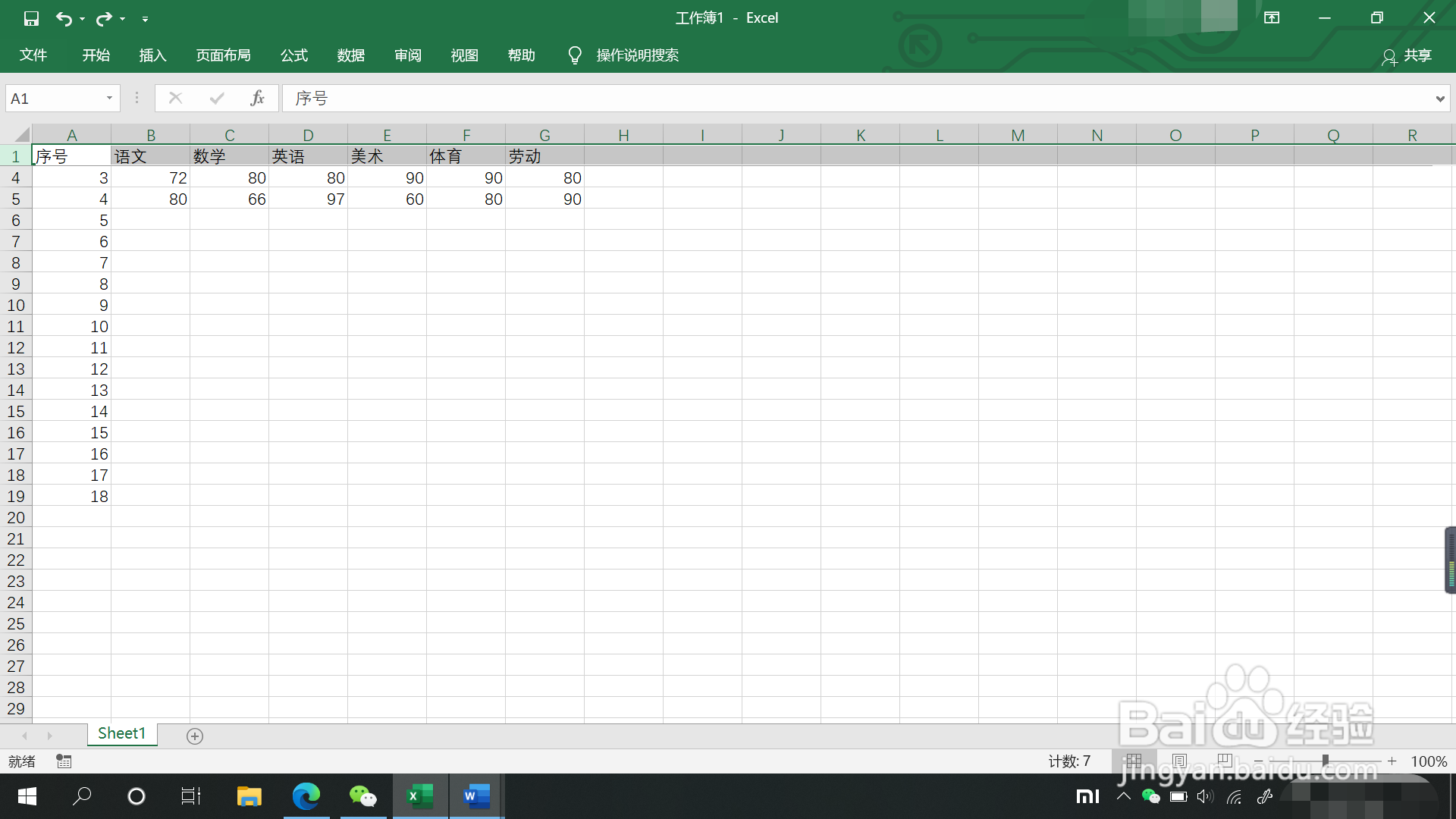Click the Redo arrow icon

tap(104, 18)
